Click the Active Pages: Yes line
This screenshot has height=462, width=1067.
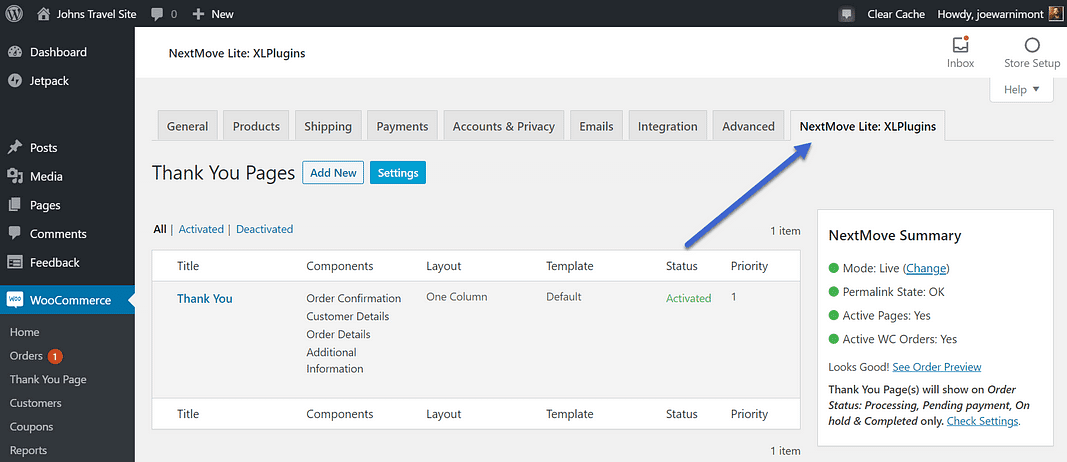pos(880,316)
